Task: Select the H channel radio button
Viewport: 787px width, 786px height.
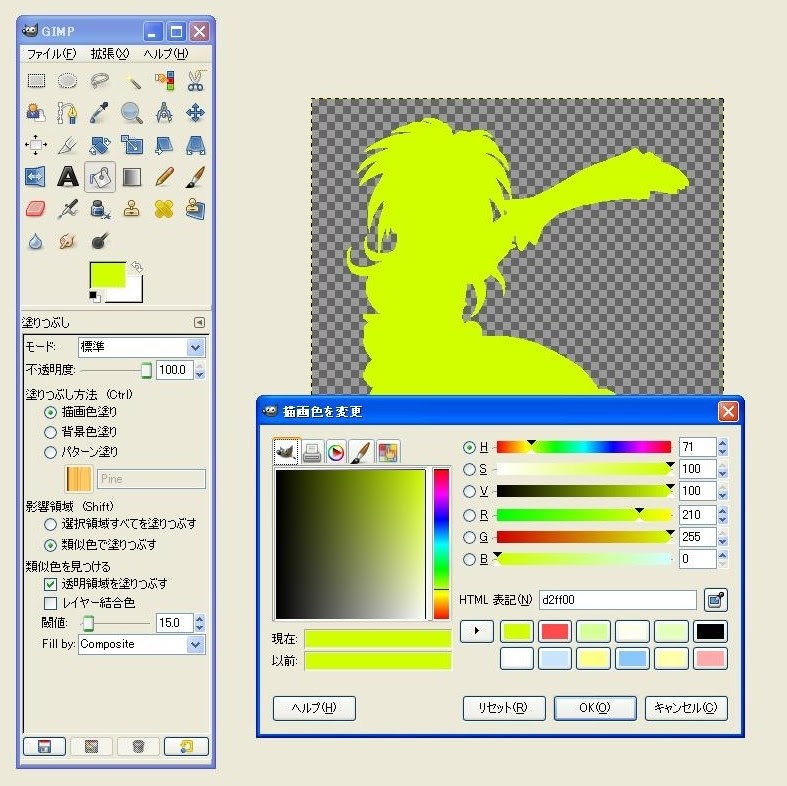Action: point(469,447)
